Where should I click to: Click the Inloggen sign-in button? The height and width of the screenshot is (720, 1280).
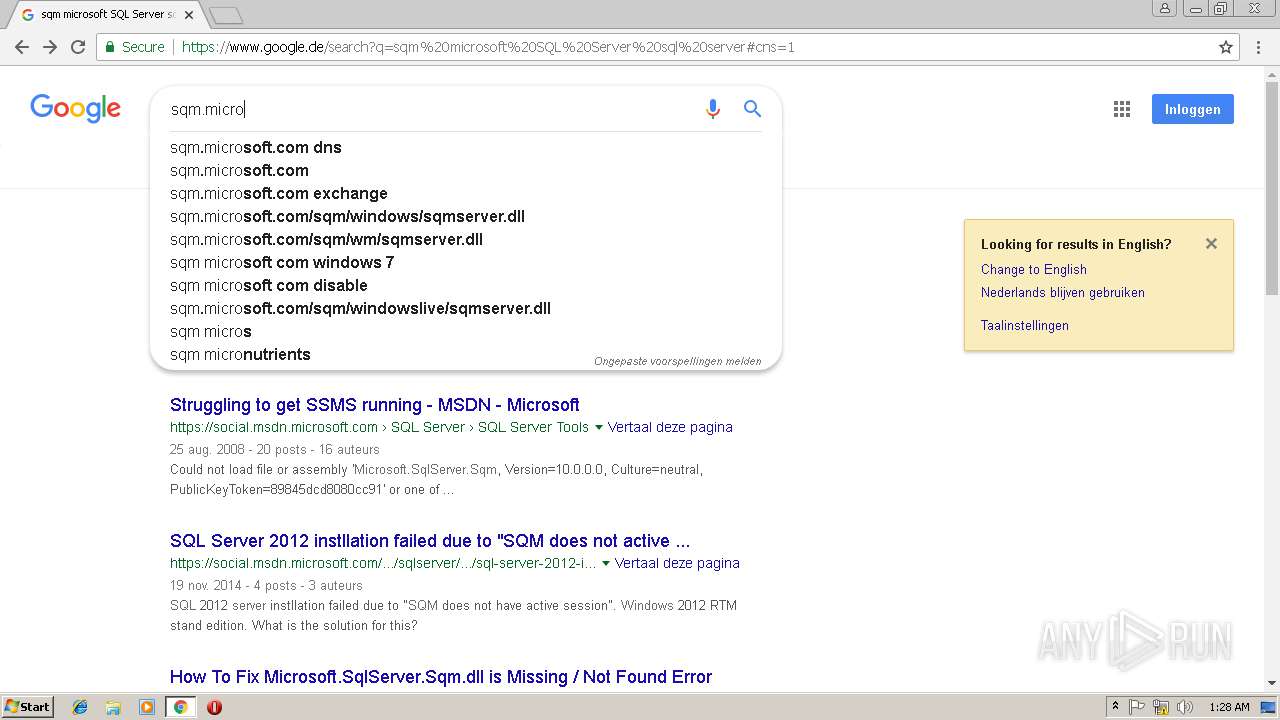point(1192,109)
